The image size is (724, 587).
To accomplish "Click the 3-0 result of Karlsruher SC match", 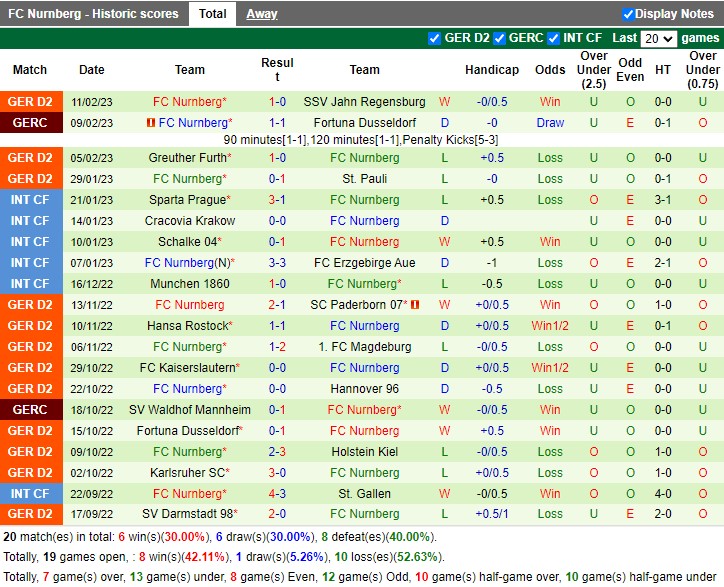I will [277, 472].
